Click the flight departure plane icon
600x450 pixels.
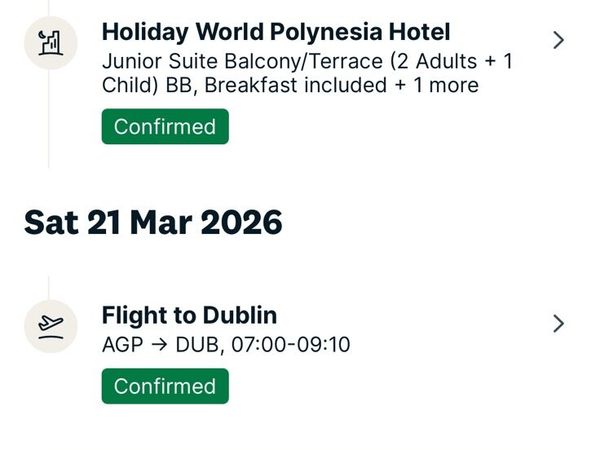click(x=49, y=325)
